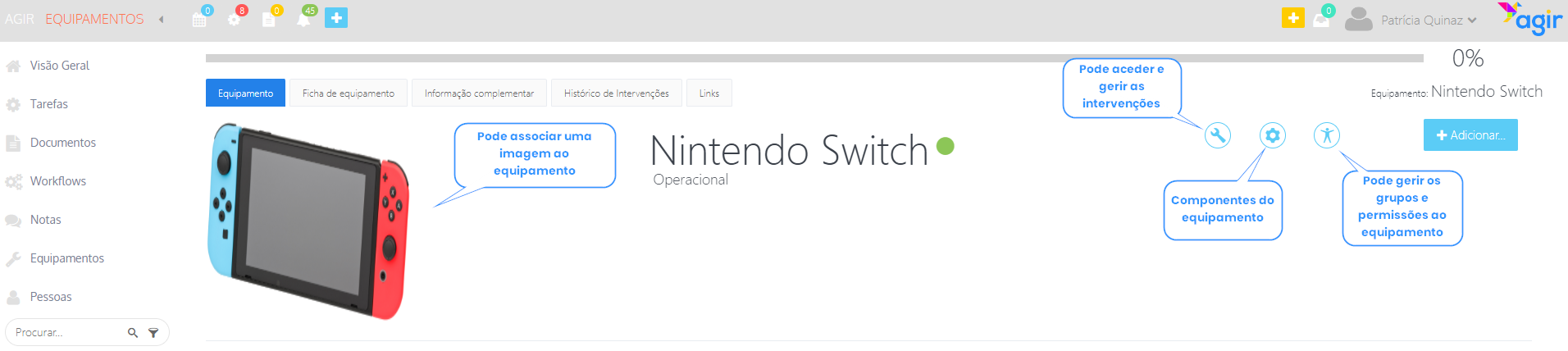This screenshot has width=1568, height=351.
Task: Open Pessoas in the sidebar
Action: pos(51,297)
